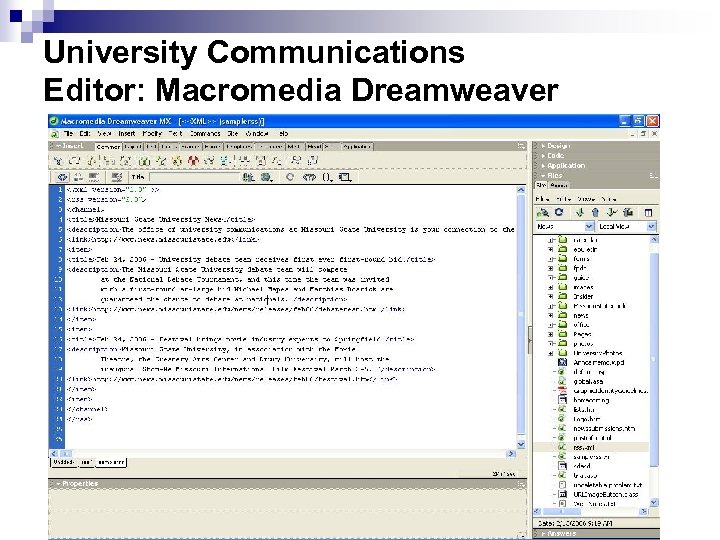Expand the Insider folder in file tree
This screenshot has width=720, height=540.
tap(550, 297)
